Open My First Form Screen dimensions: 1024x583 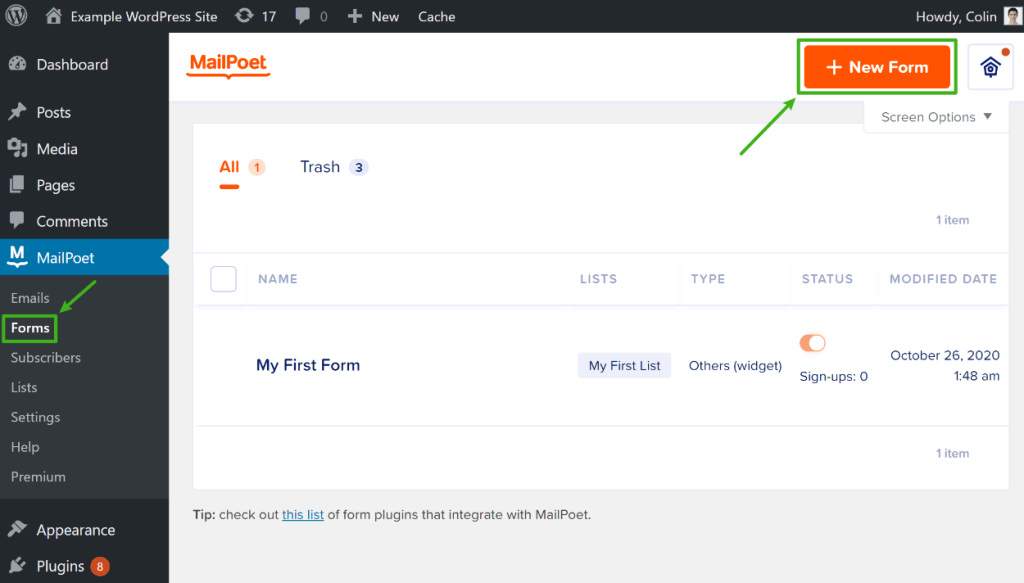pos(308,365)
